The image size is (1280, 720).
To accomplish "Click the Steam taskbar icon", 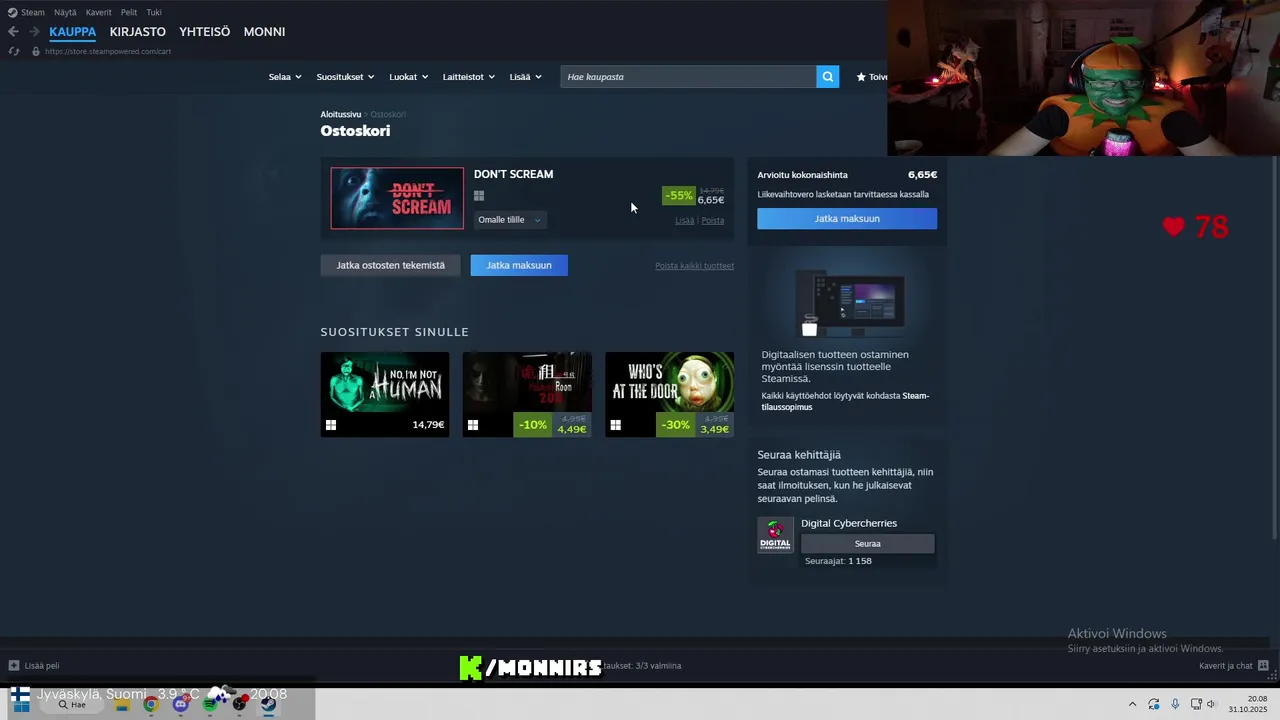I will click(x=269, y=704).
